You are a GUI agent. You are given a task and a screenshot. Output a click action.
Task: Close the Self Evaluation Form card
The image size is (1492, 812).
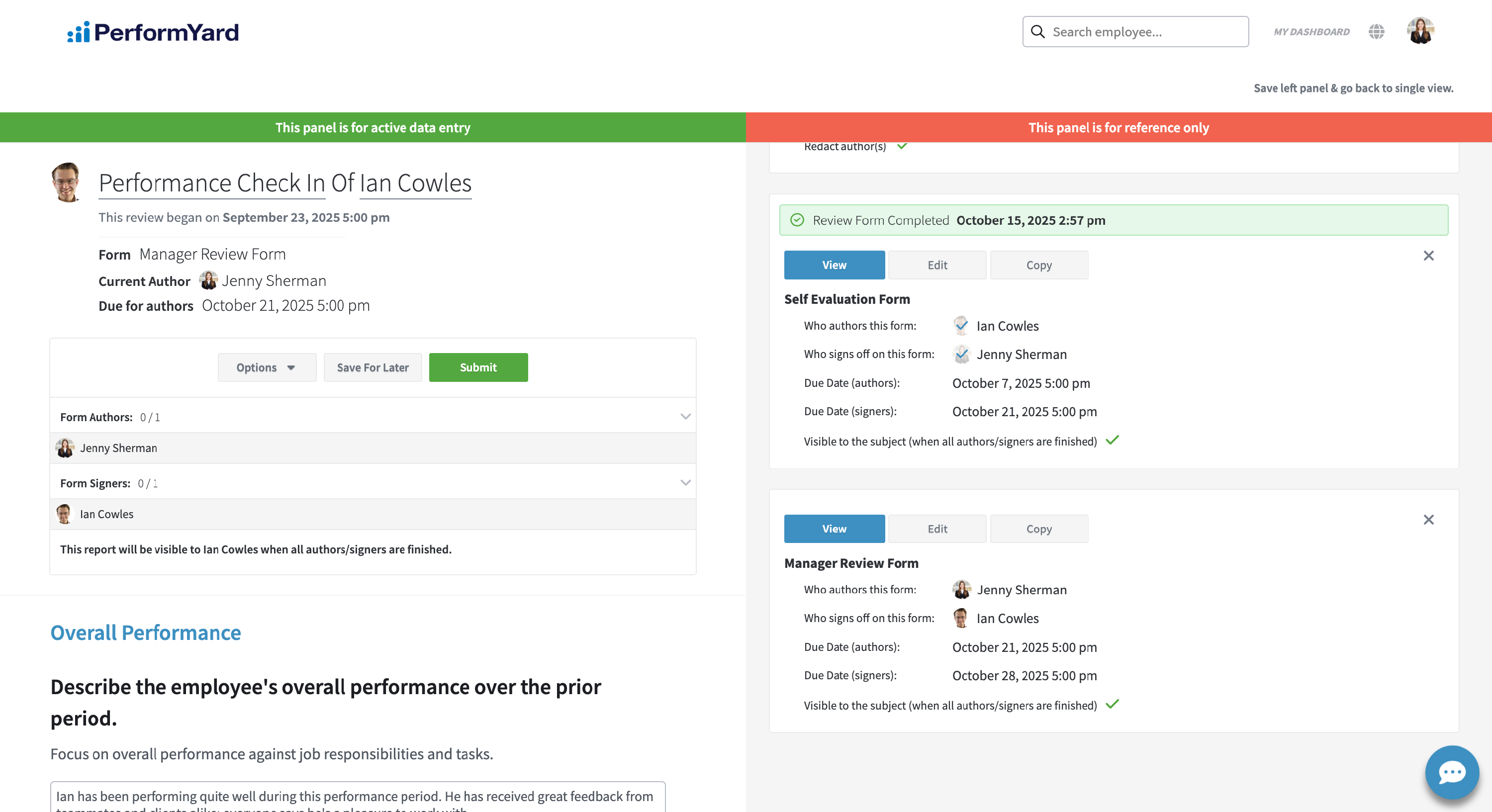(x=1428, y=256)
